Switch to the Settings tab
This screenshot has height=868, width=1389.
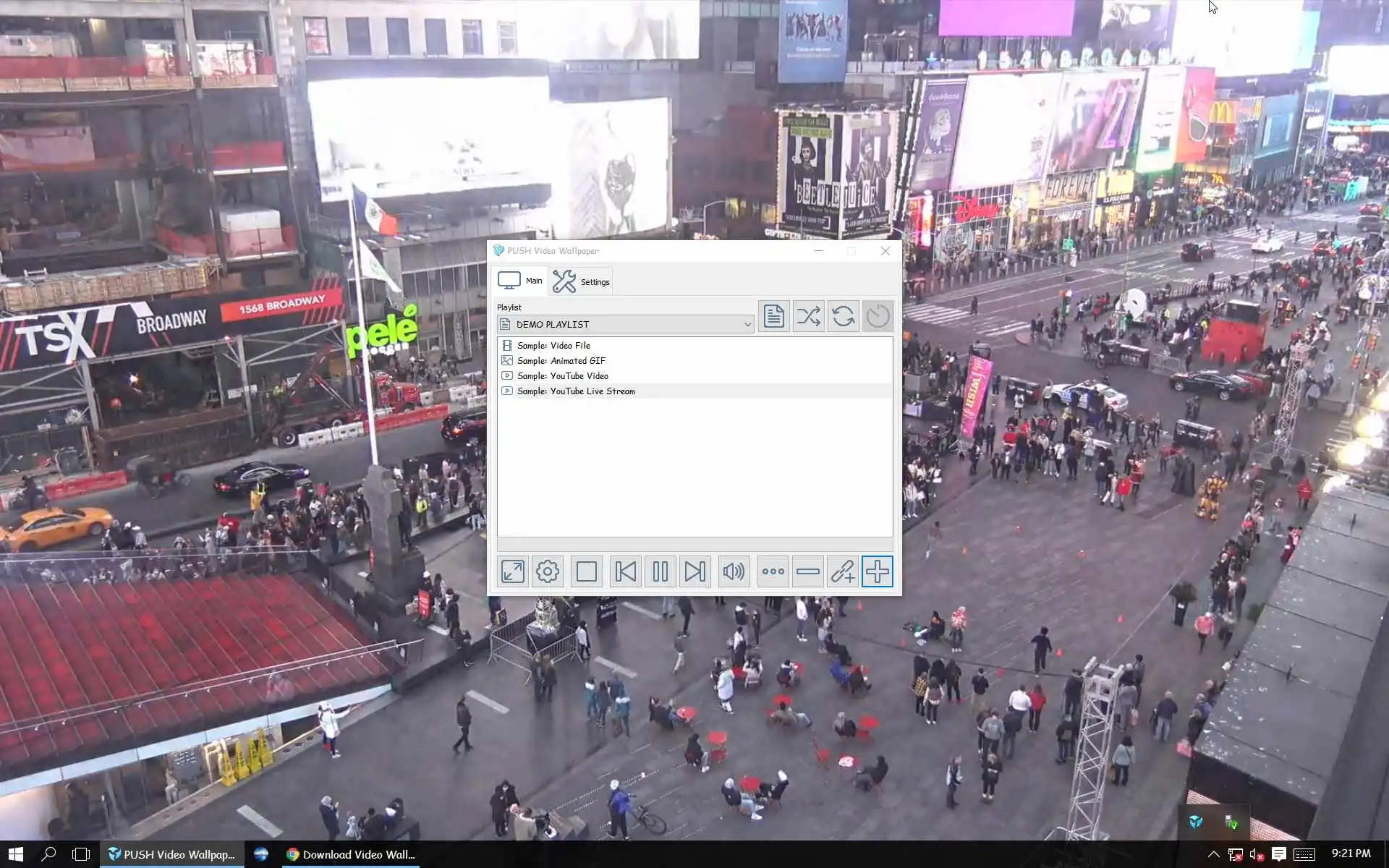click(x=582, y=281)
